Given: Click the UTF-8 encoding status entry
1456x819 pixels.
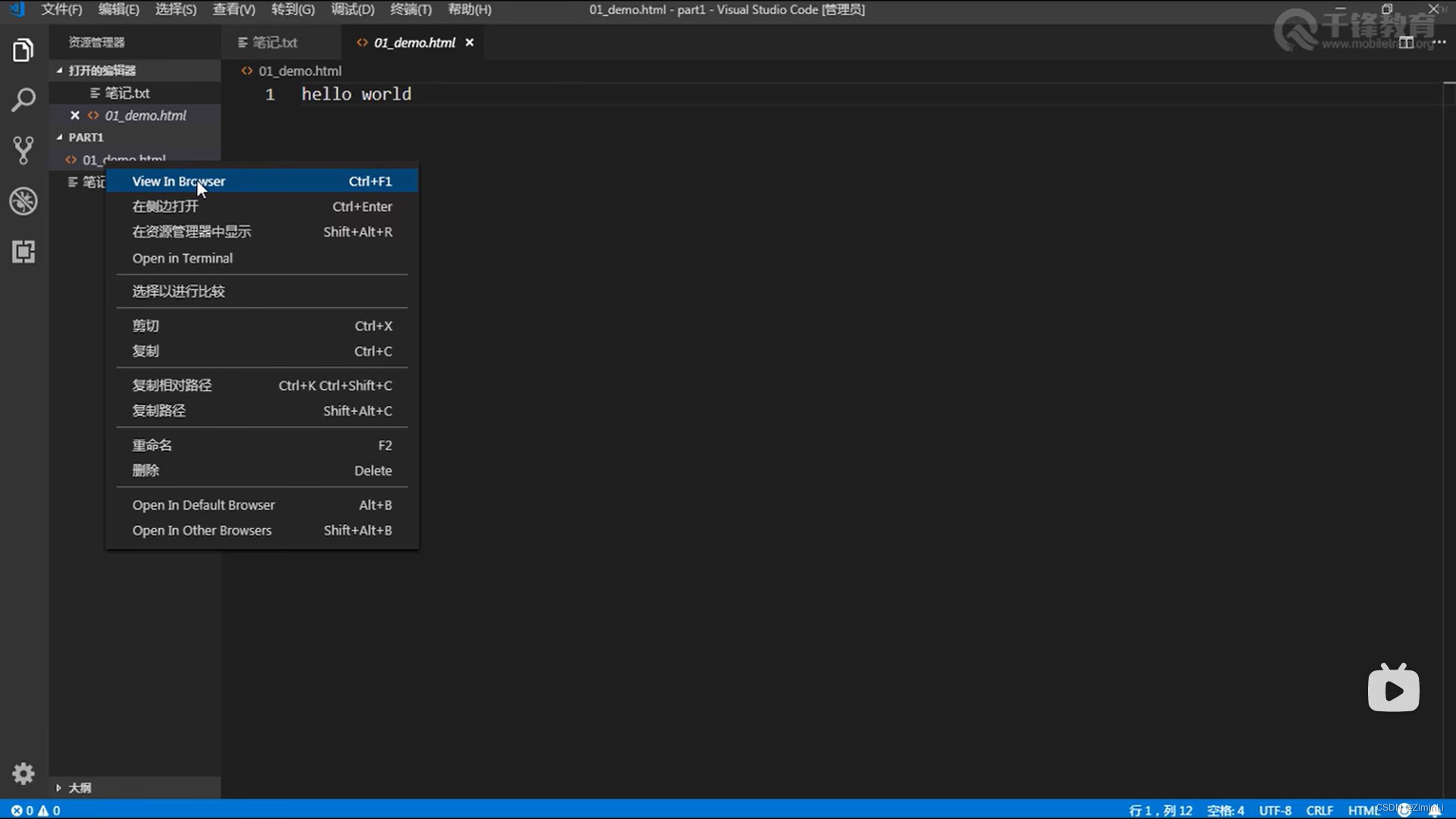Looking at the screenshot, I should [1275, 810].
